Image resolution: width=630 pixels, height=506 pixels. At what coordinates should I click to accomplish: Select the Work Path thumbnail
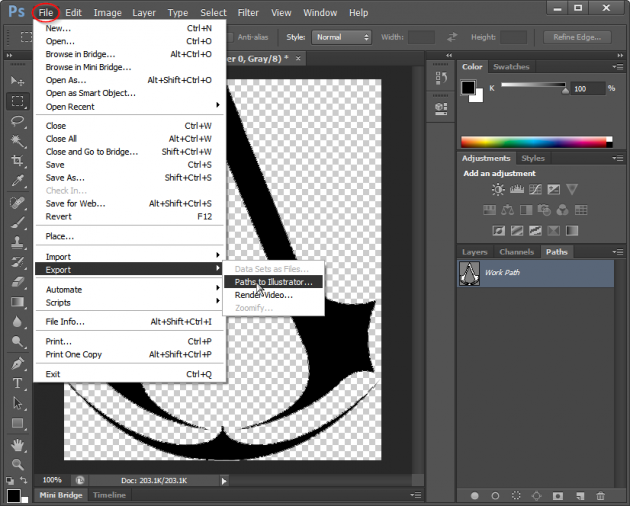469,273
